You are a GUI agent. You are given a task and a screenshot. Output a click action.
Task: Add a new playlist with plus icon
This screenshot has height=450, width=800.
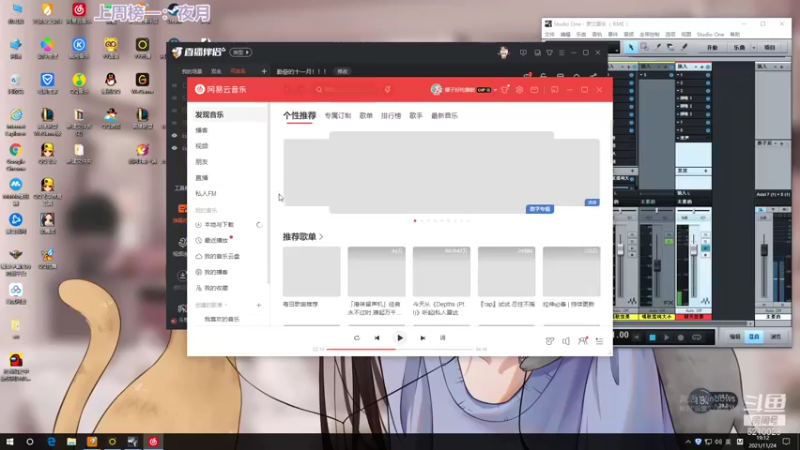click(x=259, y=305)
